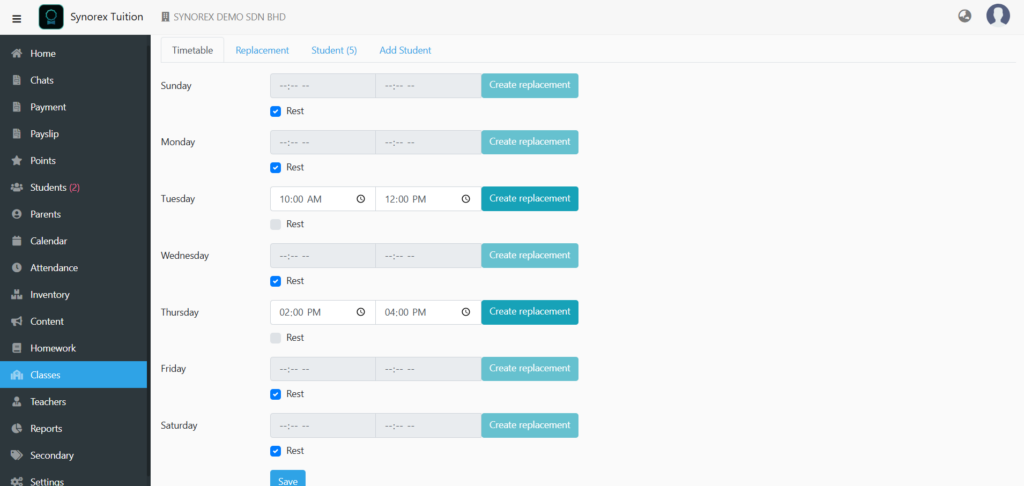Click Create replacement for Saturday

[x=530, y=425]
